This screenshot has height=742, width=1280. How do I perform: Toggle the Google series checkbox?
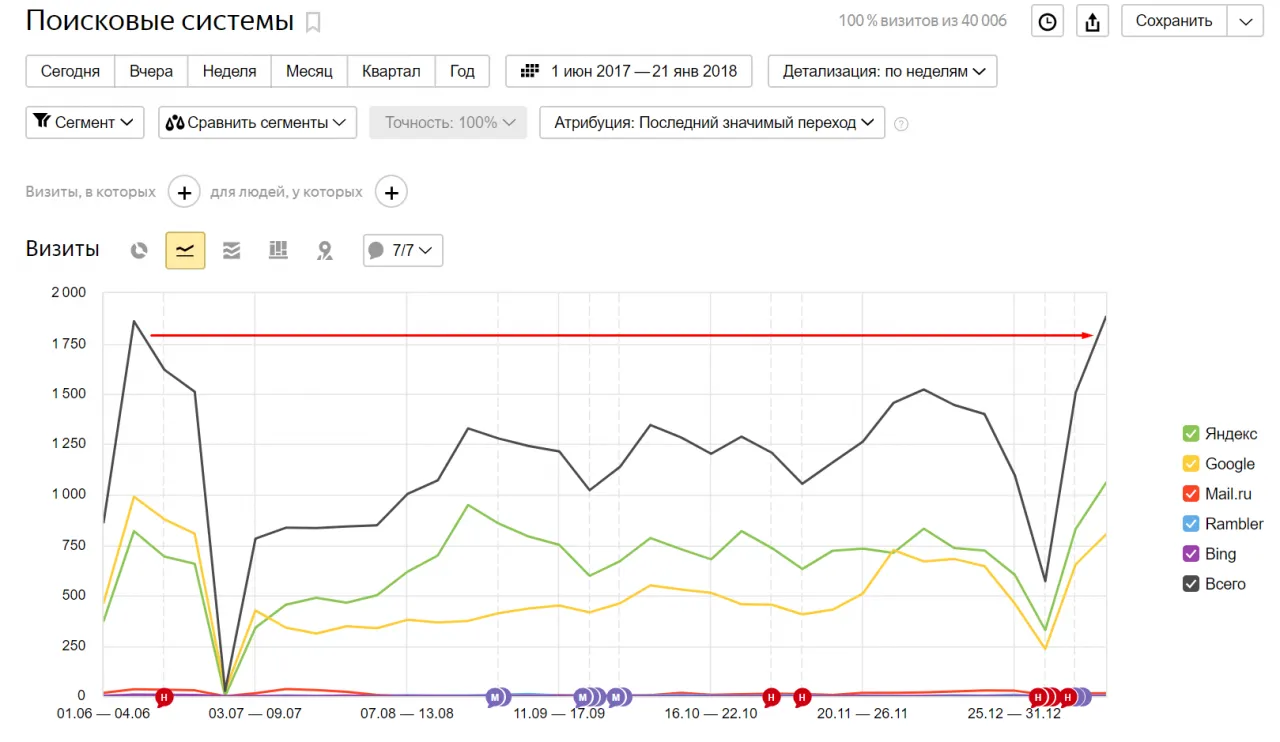1190,464
